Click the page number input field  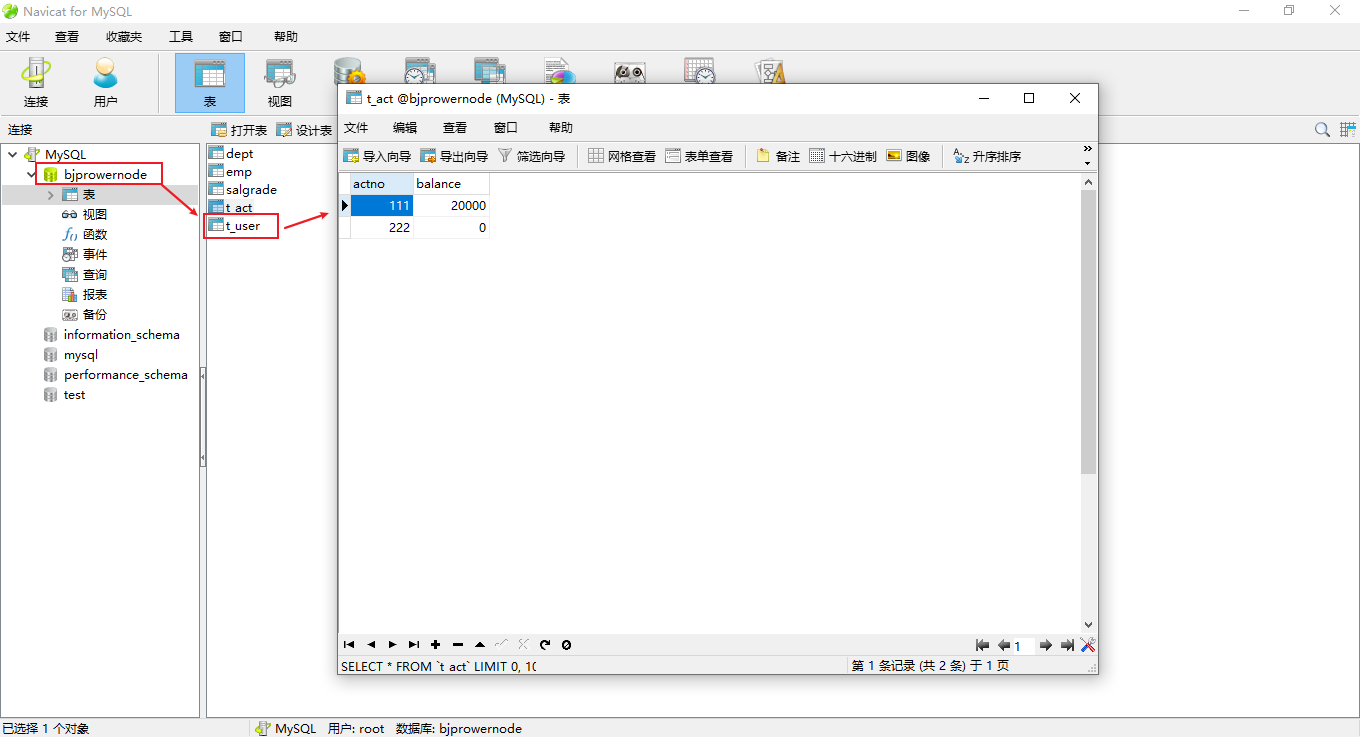[1024, 646]
